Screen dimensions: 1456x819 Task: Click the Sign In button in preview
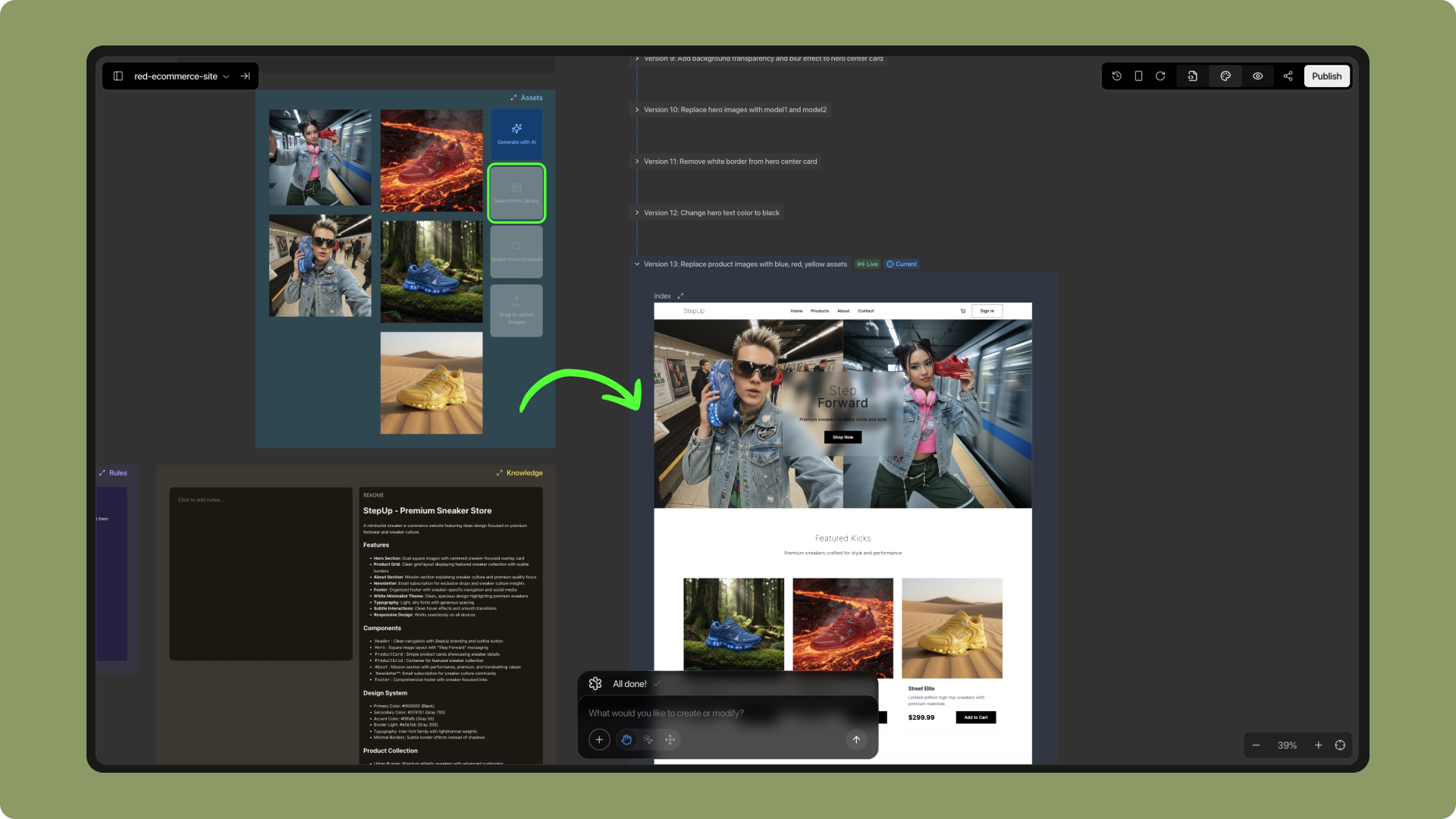click(x=987, y=311)
